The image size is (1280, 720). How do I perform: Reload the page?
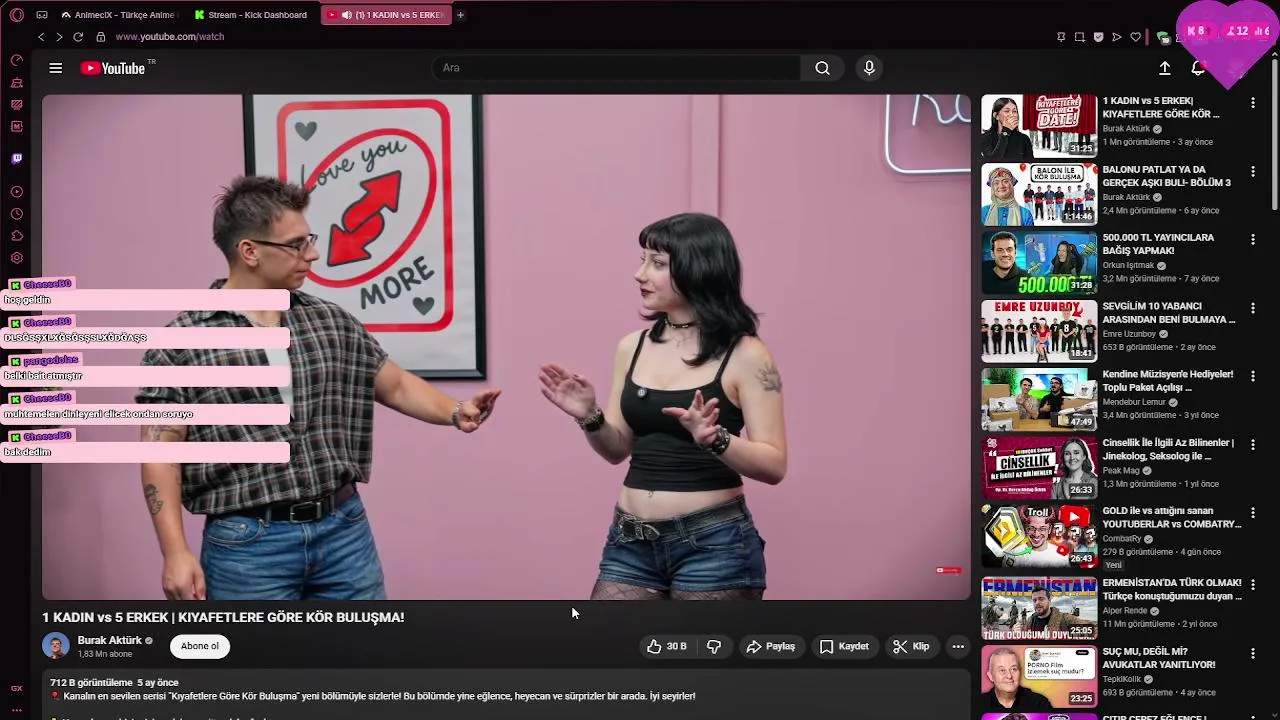78,37
